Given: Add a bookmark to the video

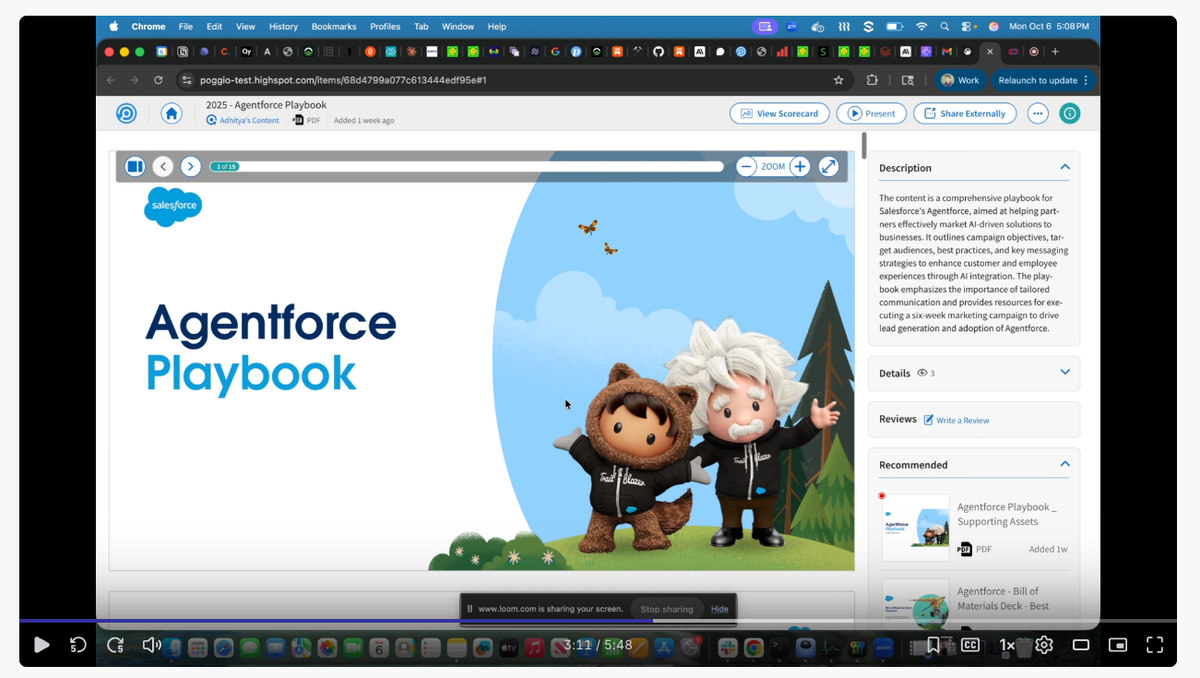Looking at the screenshot, I should (932, 645).
